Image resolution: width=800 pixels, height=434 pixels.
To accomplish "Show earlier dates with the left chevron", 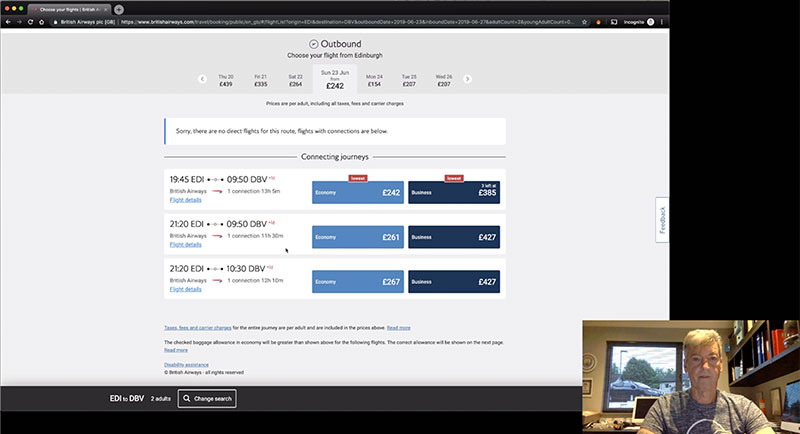I will click(x=203, y=79).
